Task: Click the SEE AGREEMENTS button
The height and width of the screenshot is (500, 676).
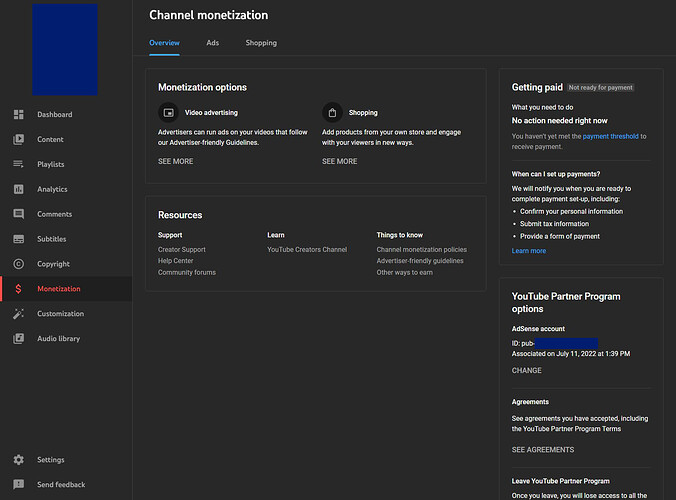Action: click(x=543, y=450)
